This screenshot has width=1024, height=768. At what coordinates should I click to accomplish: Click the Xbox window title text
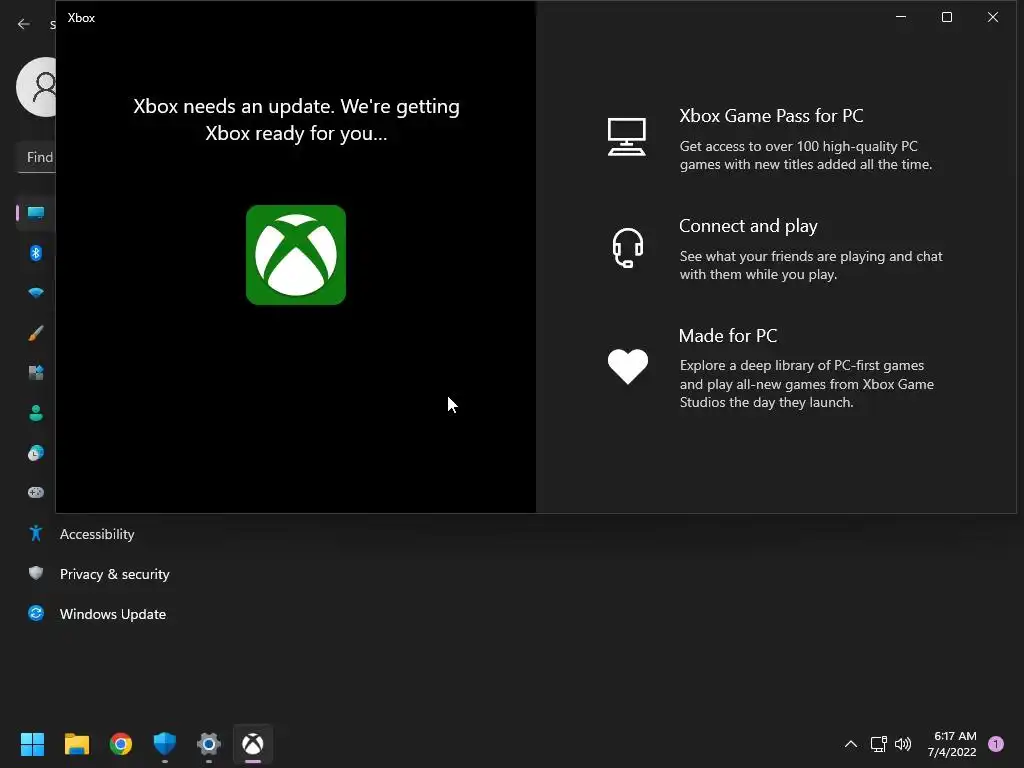pos(81,18)
